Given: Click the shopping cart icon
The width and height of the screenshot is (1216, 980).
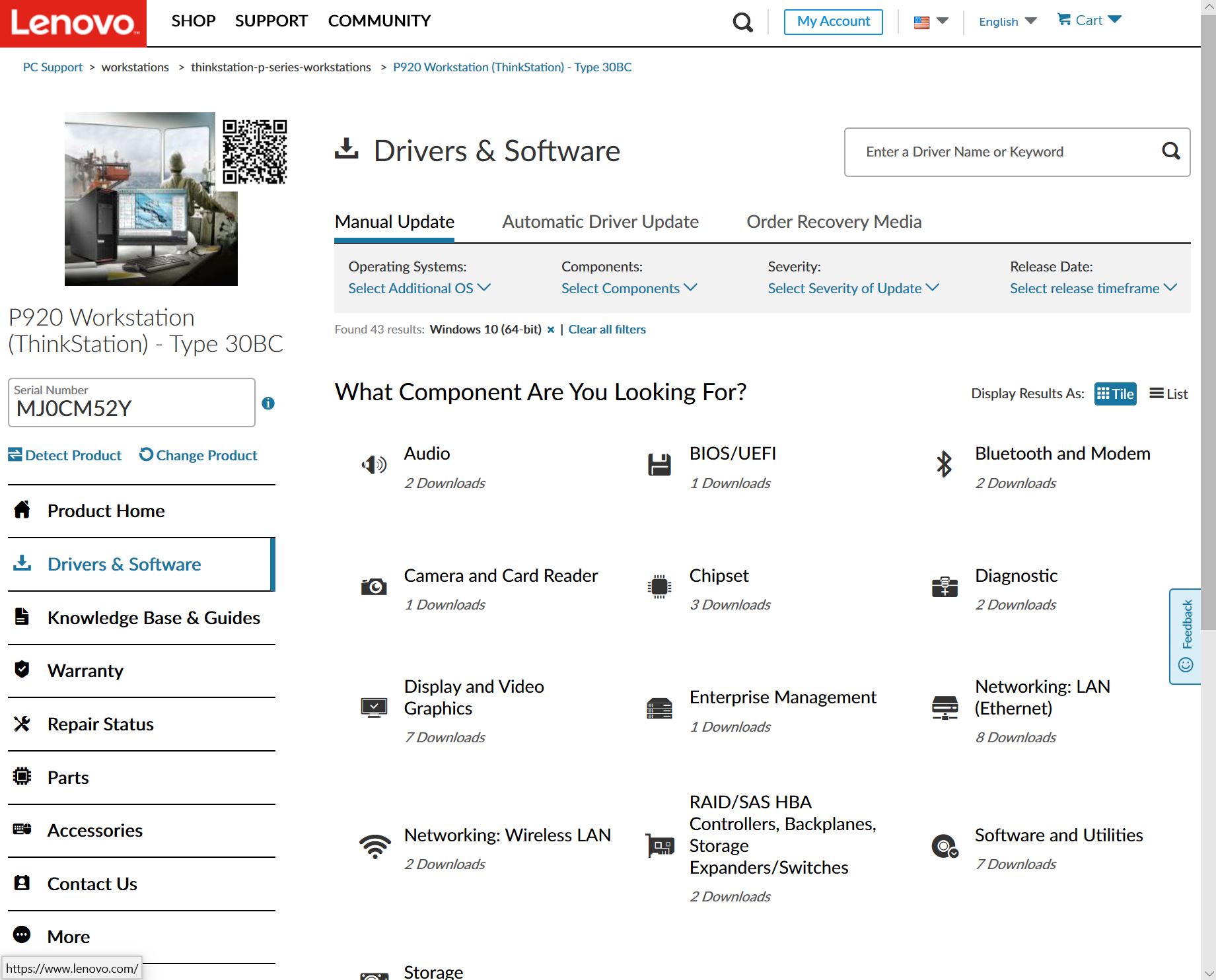Looking at the screenshot, I should point(1063,20).
